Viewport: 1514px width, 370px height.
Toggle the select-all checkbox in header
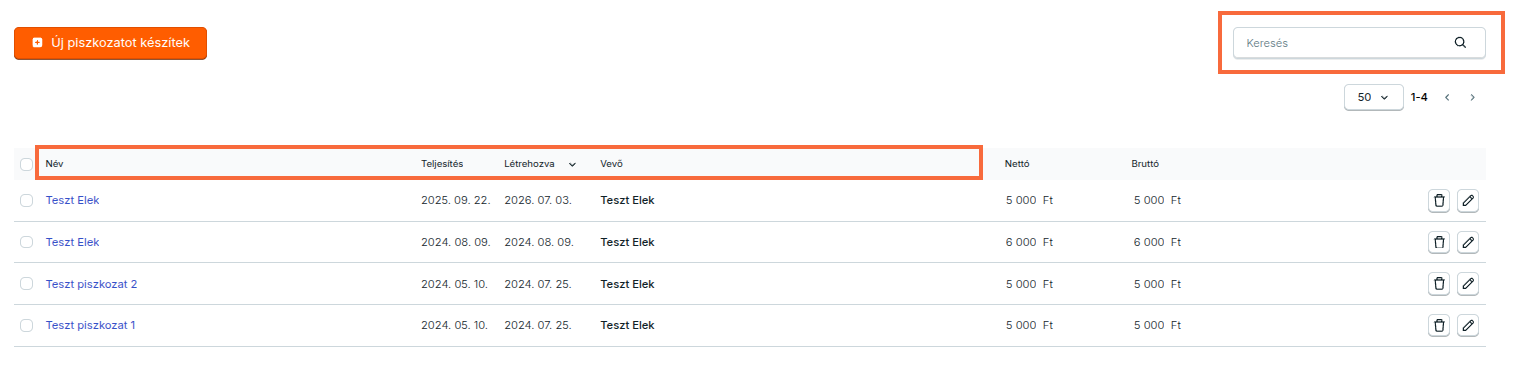pos(26,164)
